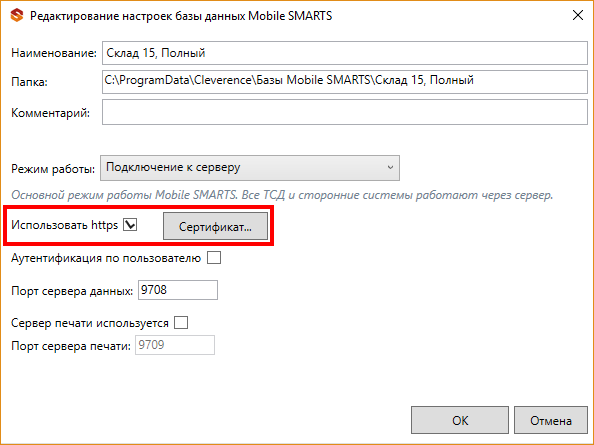The height and width of the screenshot is (445, 594).
Task: Click into the Папка path field
Action: click(345, 82)
